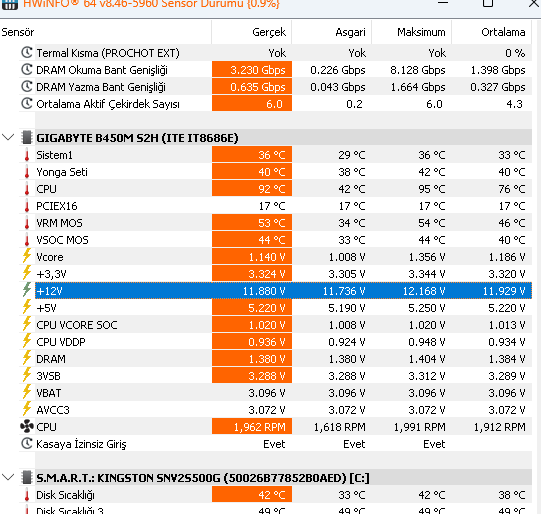This screenshot has height=514, width=541.
Task: Click the 12.168 V maximum +12V value
Action: tap(424, 291)
